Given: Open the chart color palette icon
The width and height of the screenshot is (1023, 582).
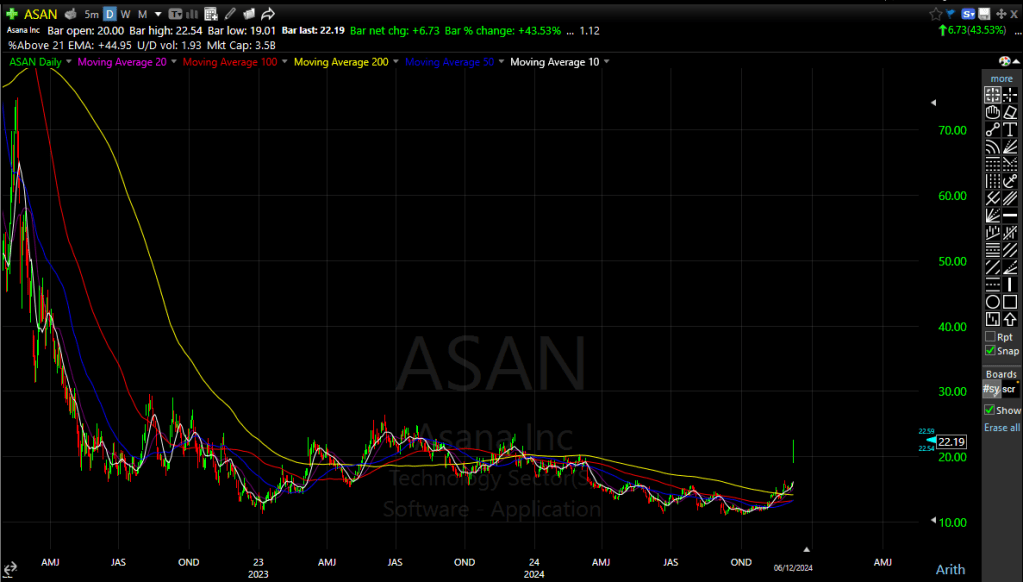Looking at the screenshot, I should tap(1004, 62).
